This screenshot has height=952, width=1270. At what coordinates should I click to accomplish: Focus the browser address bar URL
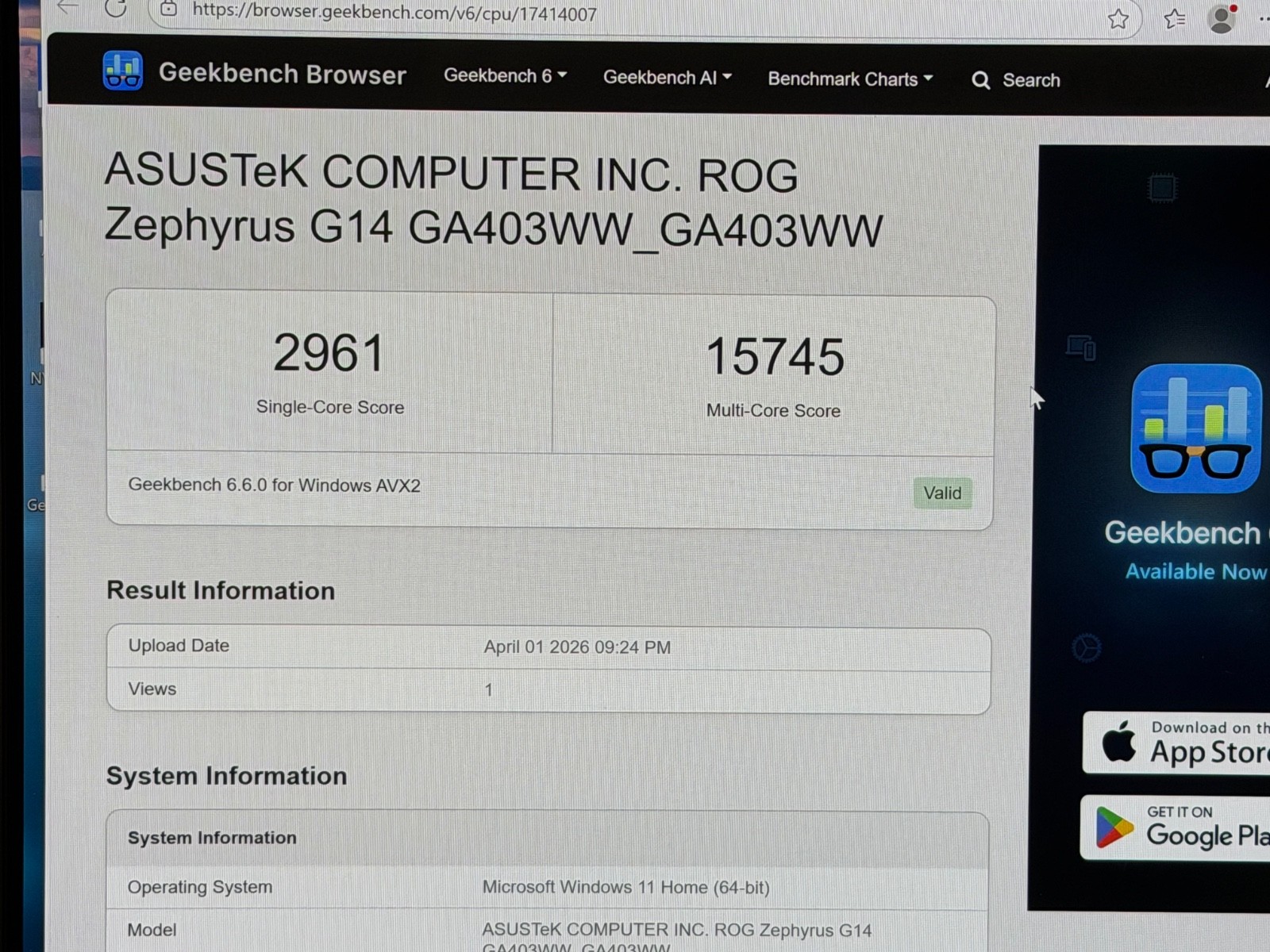pos(394,13)
